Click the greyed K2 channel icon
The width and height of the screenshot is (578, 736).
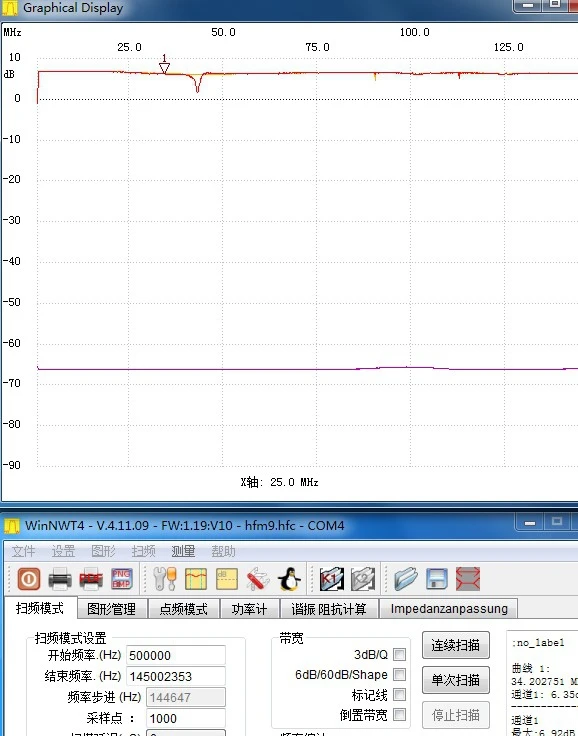point(362,579)
